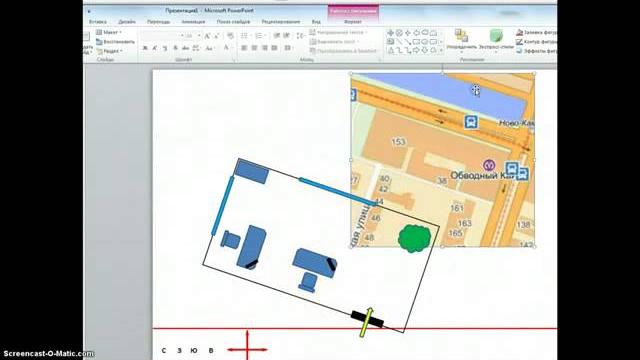Image resolution: width=640 pixels, height=360 pixels.
Task: Click the bulleted list icon
Action: (x=244, y=36)
